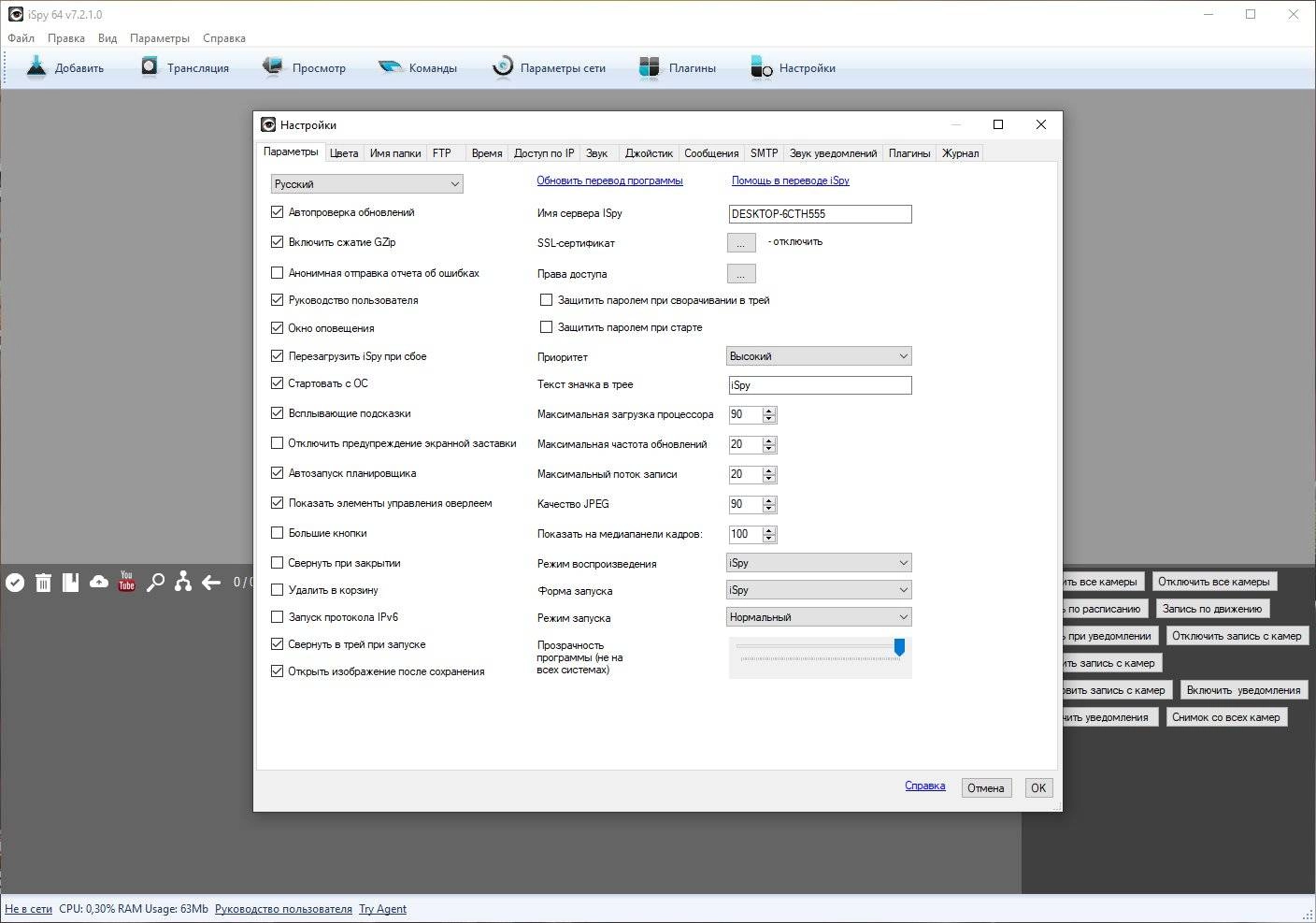Open the Режим воспроизведения dropdown
This screenshot has width=1316, height=923.
pos(819,563)
